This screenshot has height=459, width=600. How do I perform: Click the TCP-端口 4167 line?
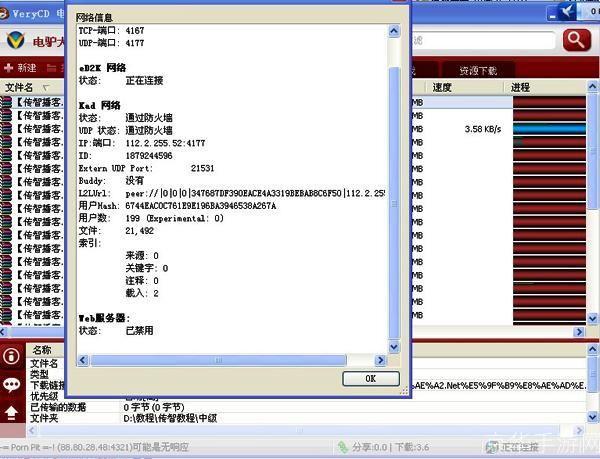click(111, 31)
